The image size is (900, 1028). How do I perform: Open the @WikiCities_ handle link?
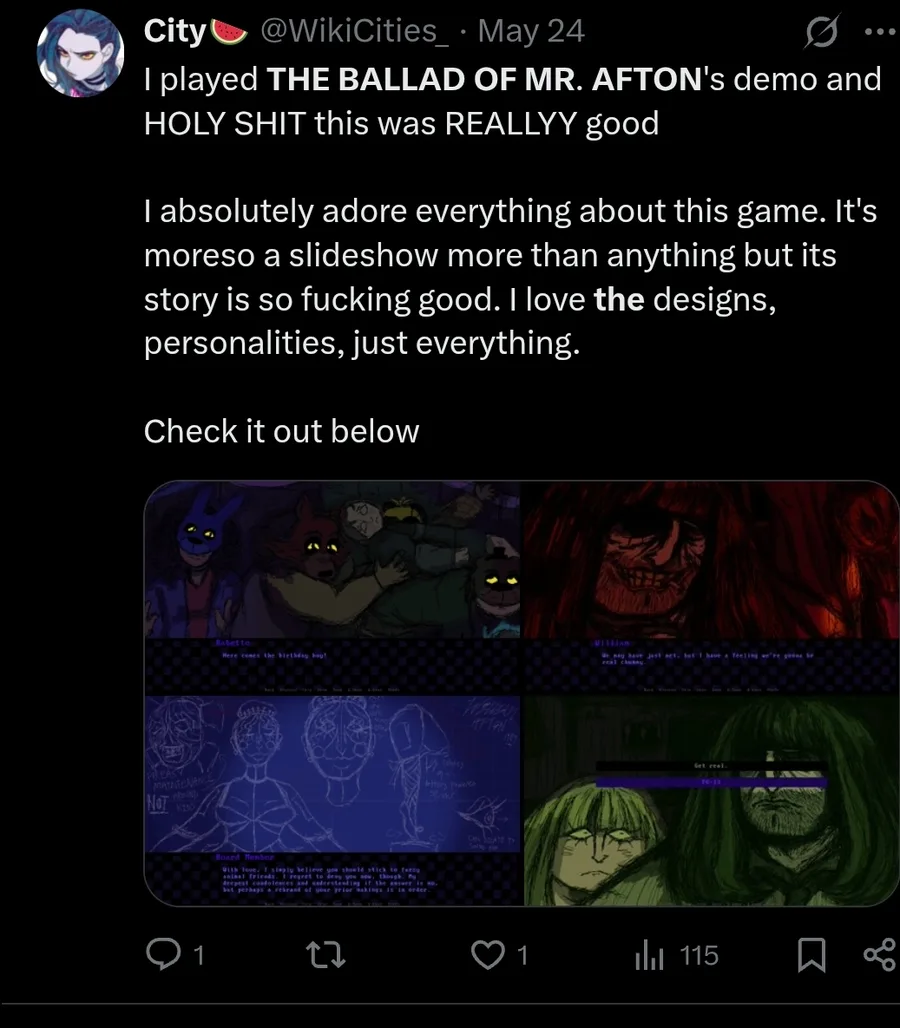pyautogui.click(x=354, y=31)
